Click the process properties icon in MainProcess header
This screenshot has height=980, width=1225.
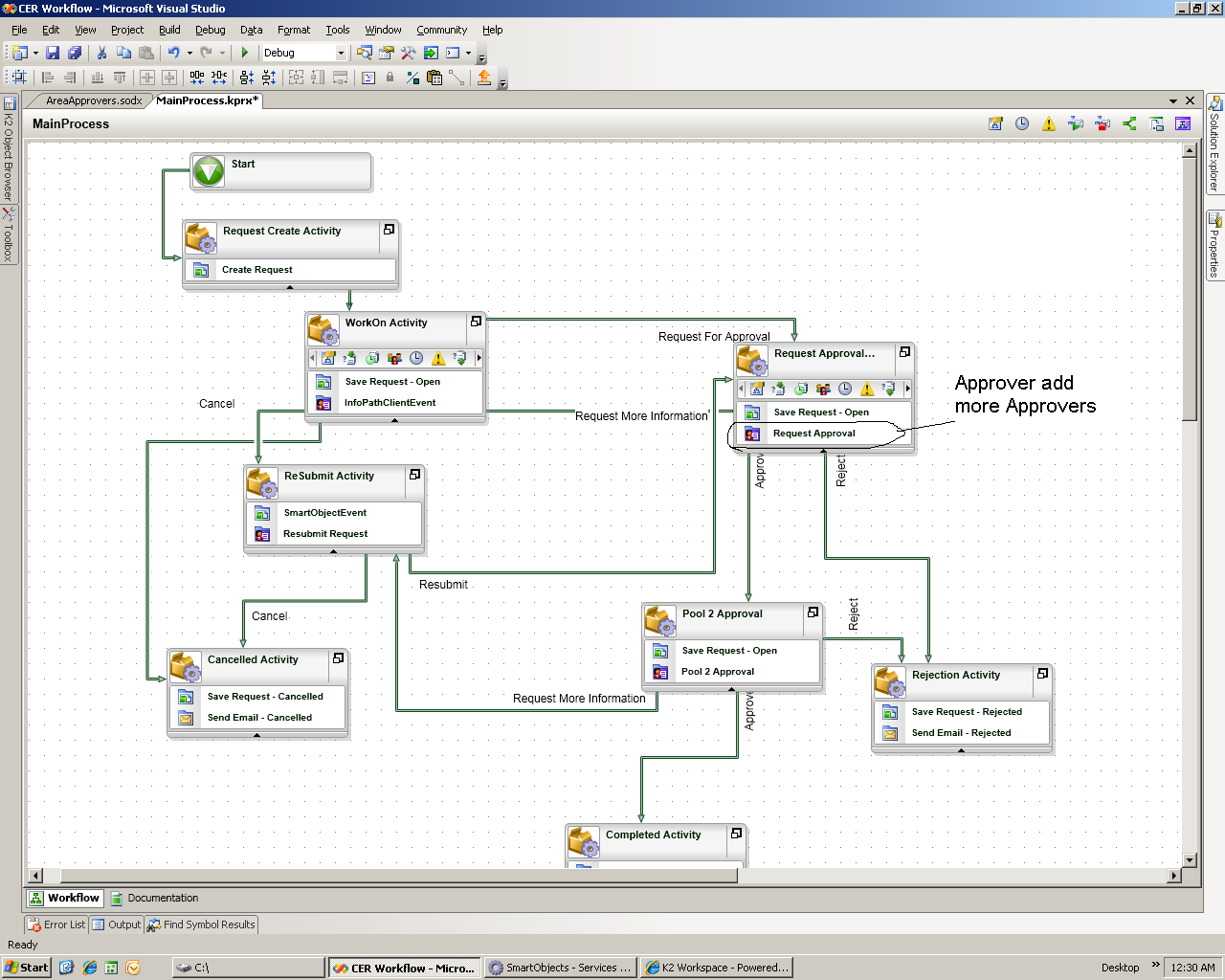coord(995,123)
